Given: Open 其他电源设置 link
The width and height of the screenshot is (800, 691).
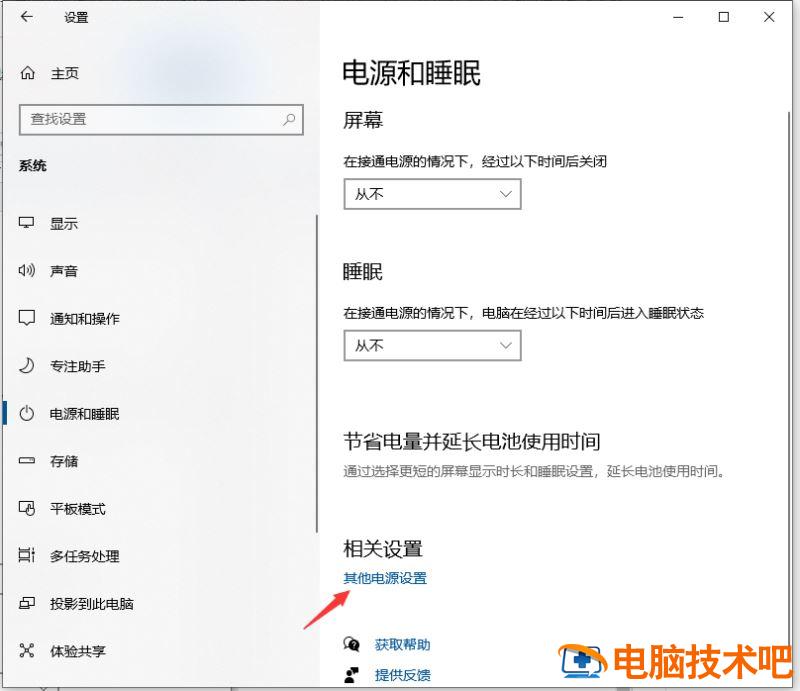Looking at the screenshot, I should pos(384,578).
